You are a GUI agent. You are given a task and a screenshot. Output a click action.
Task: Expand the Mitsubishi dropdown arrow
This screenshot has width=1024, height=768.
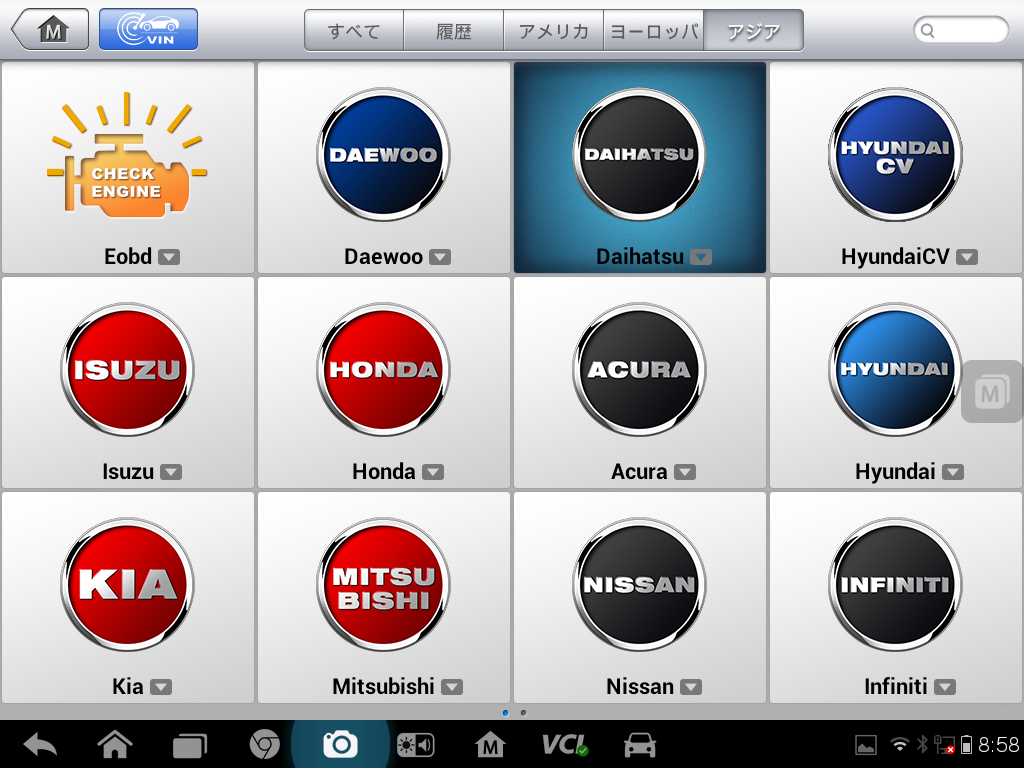point(451,687)
